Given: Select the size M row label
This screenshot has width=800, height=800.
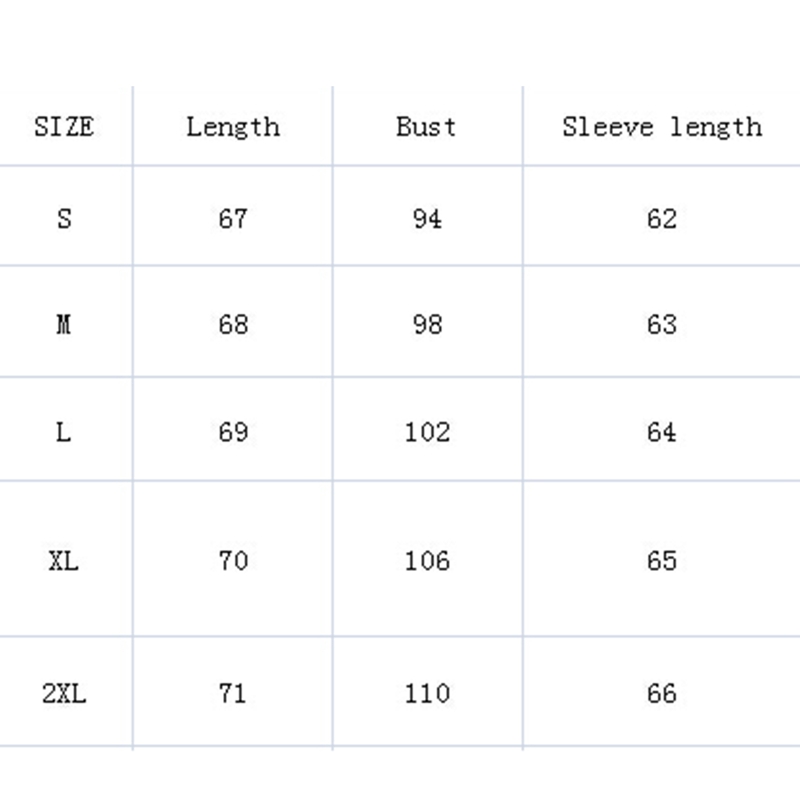Looking at the screenshot, I should point(64,324).
